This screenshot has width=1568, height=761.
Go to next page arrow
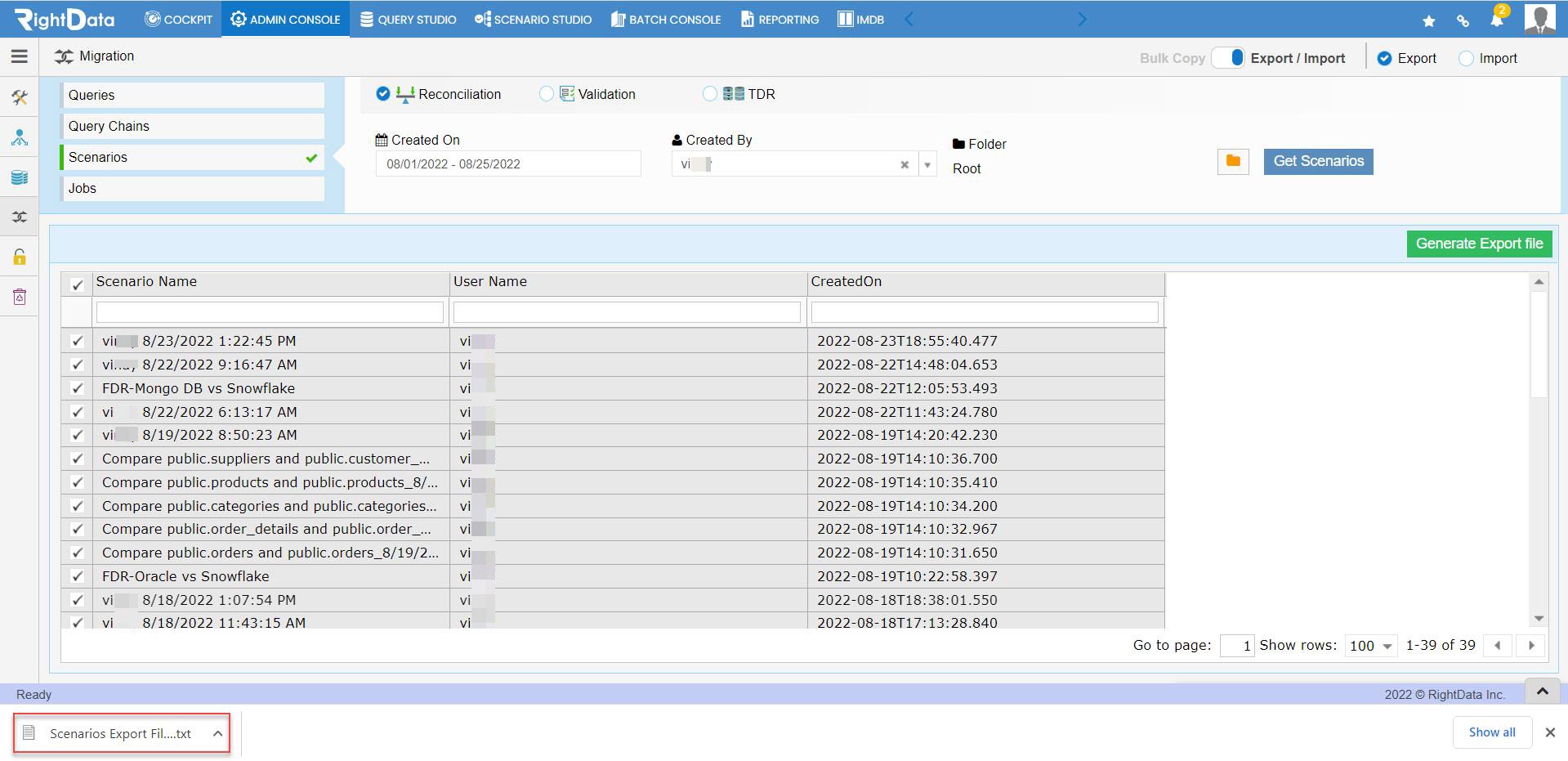[1531, 646]
